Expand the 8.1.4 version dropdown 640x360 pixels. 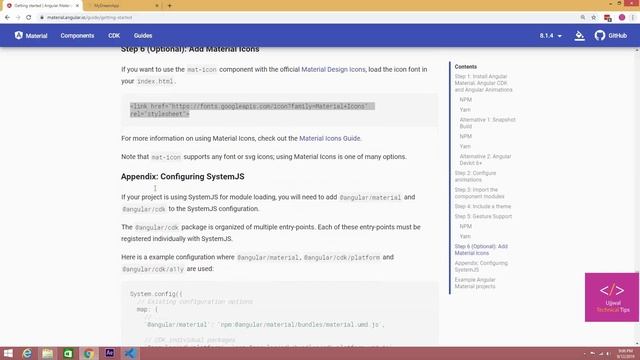550,36
